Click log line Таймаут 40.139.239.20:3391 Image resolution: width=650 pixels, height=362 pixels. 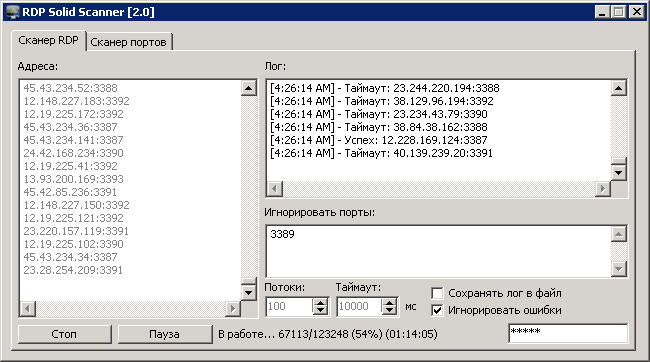pos(381,153)
